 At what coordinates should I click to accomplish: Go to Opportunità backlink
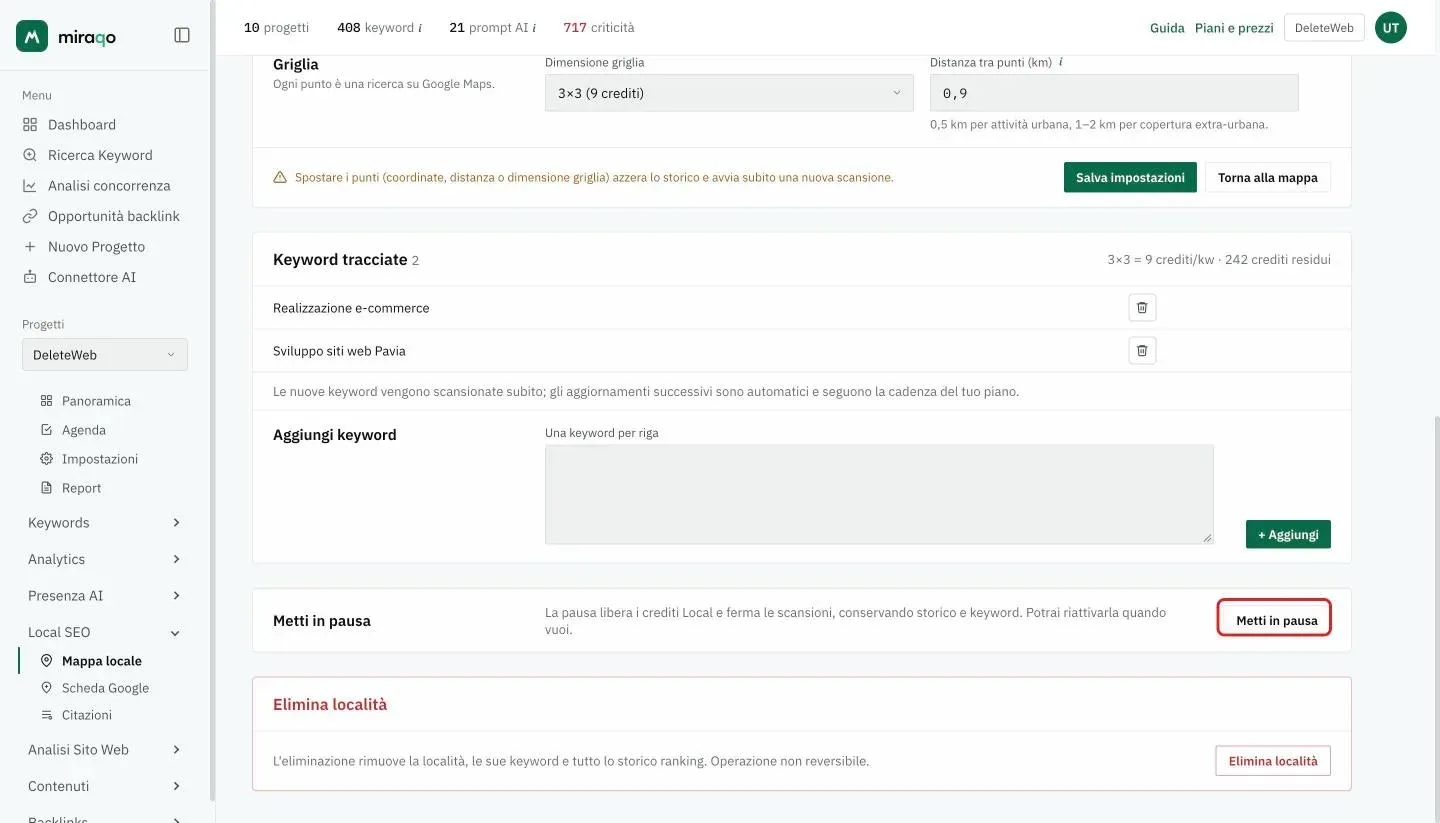pos(113,216)
